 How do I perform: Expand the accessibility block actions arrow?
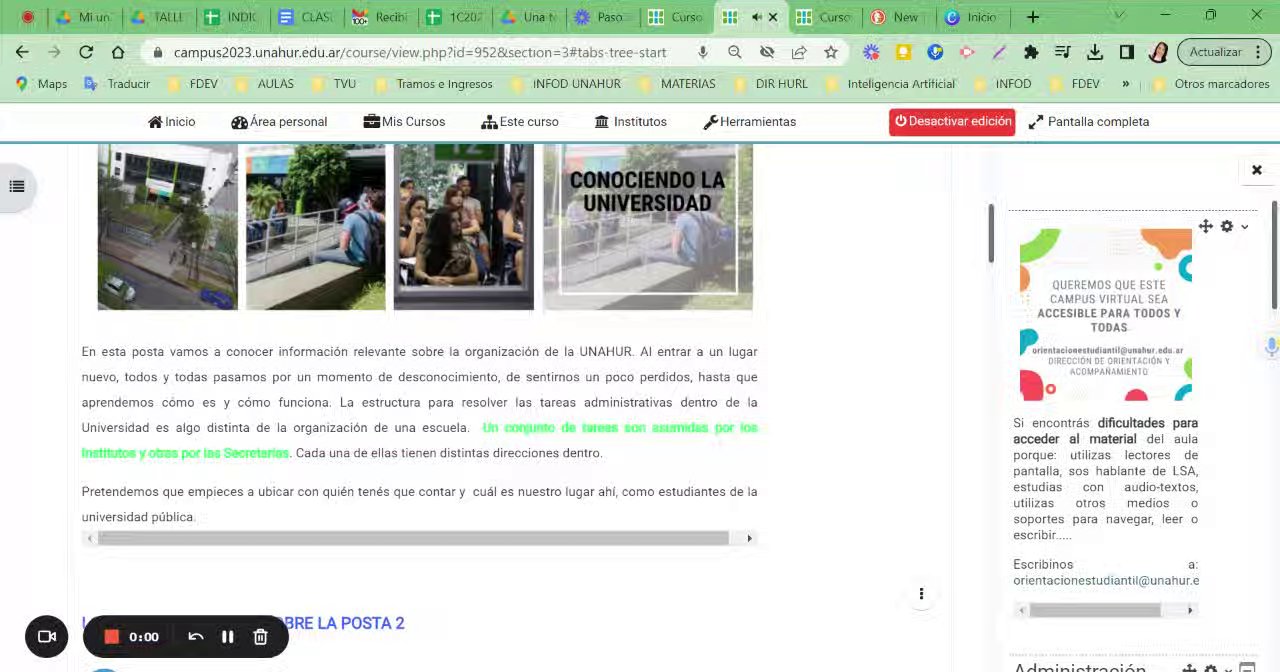tap(1245, 227)
